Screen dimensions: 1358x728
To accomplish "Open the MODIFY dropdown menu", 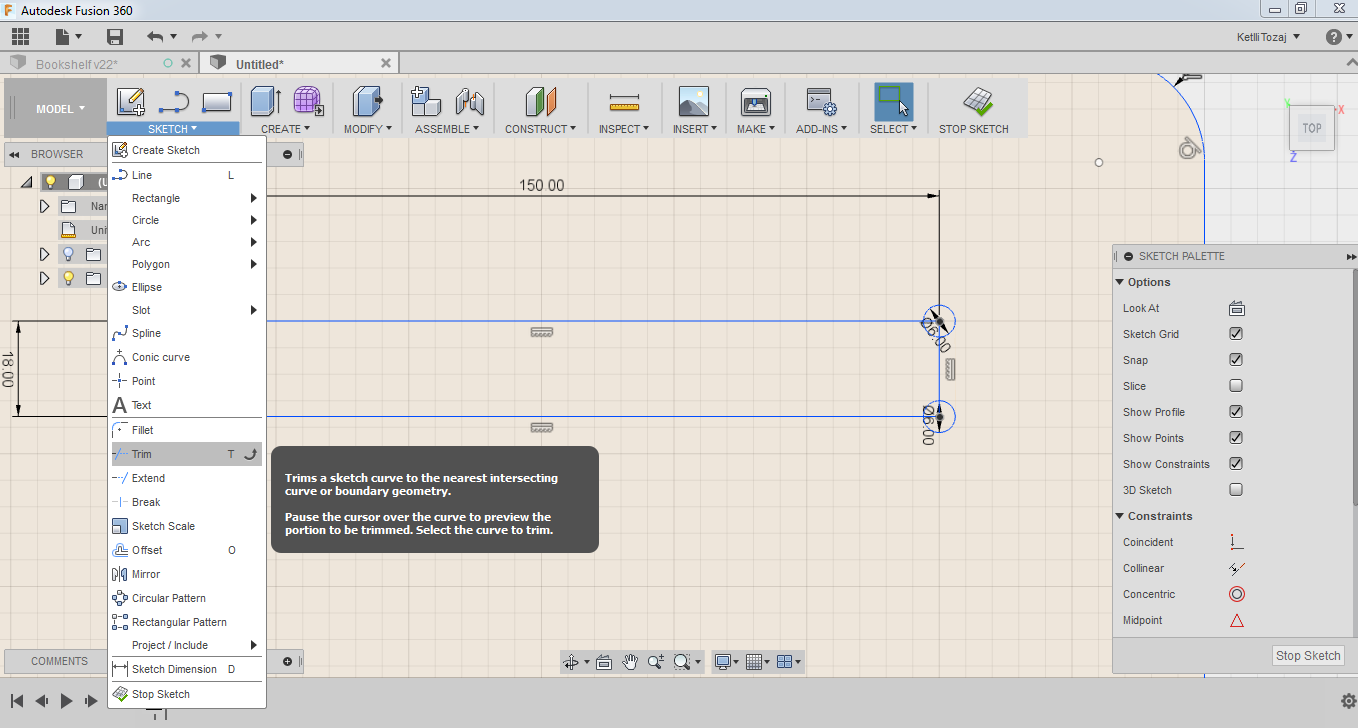I will click(367, 129).
